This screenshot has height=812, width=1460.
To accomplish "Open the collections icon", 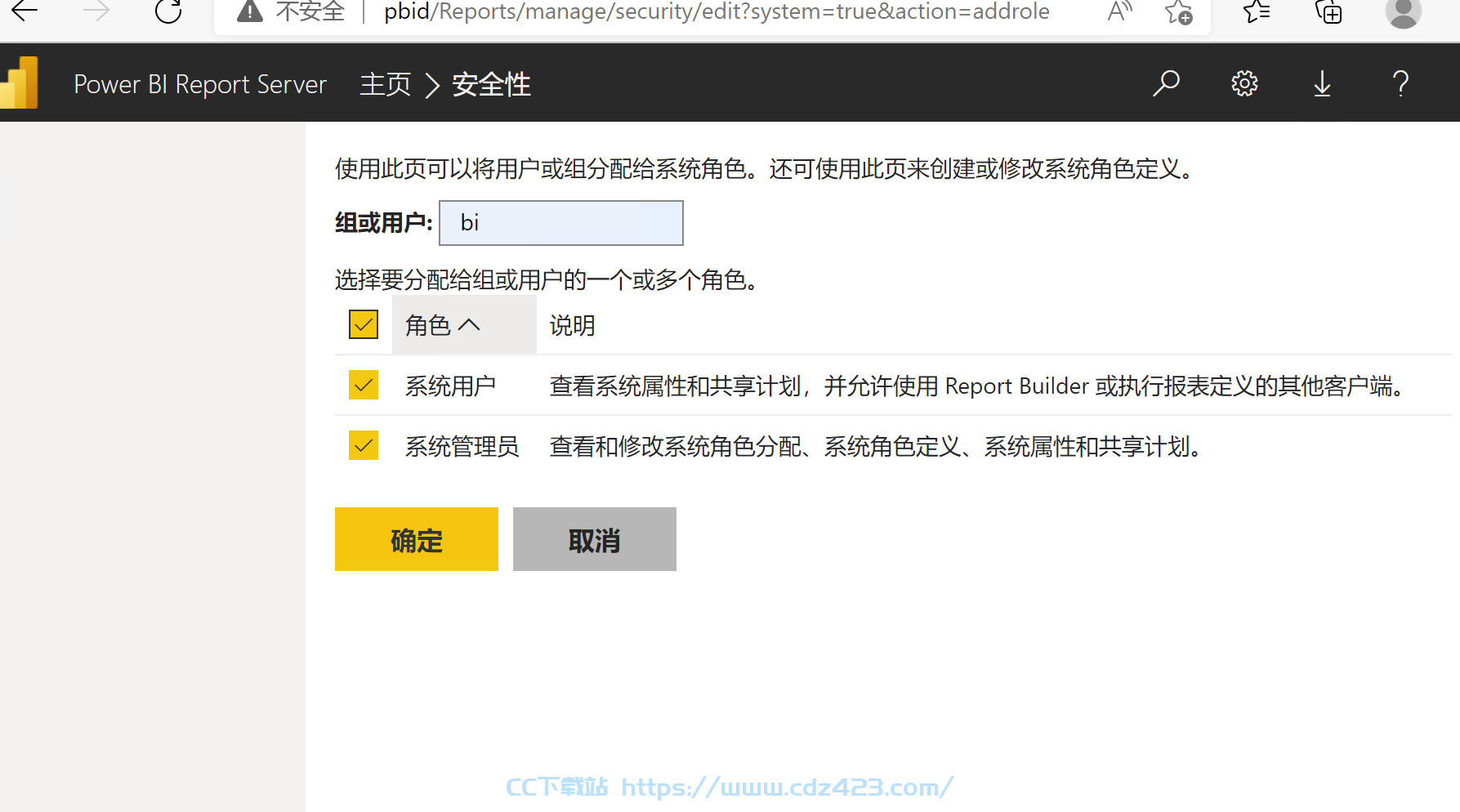I will point(1328,11).
